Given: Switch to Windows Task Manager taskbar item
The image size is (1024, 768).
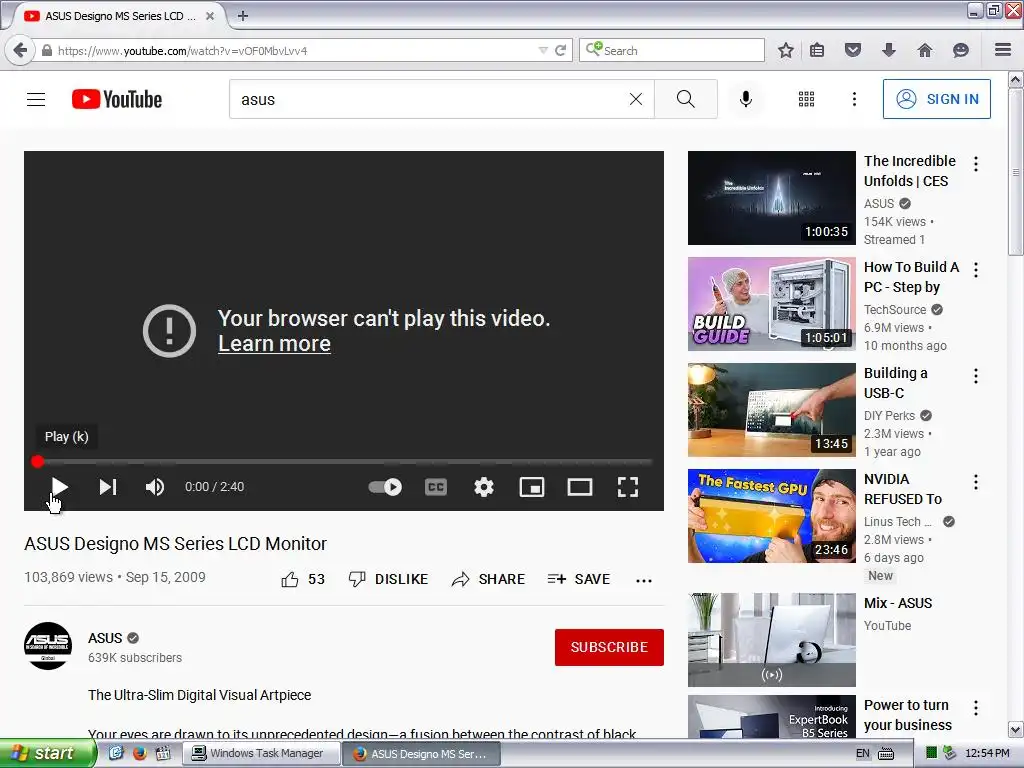Looking at the screenshot, I should [x=261, y=754].
